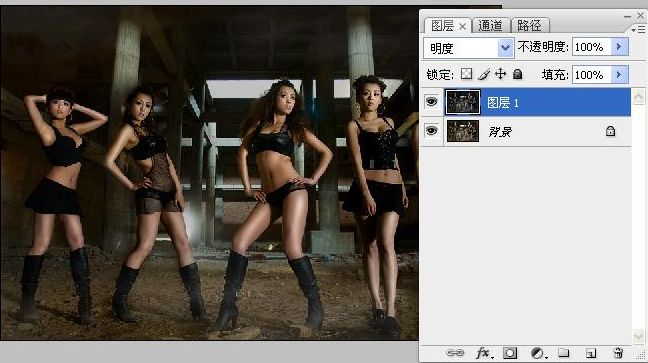Add a layer mask
Image resolution: width=648 pixels, height=363 pixels.
pyautogui.click(x=510, y=353)
